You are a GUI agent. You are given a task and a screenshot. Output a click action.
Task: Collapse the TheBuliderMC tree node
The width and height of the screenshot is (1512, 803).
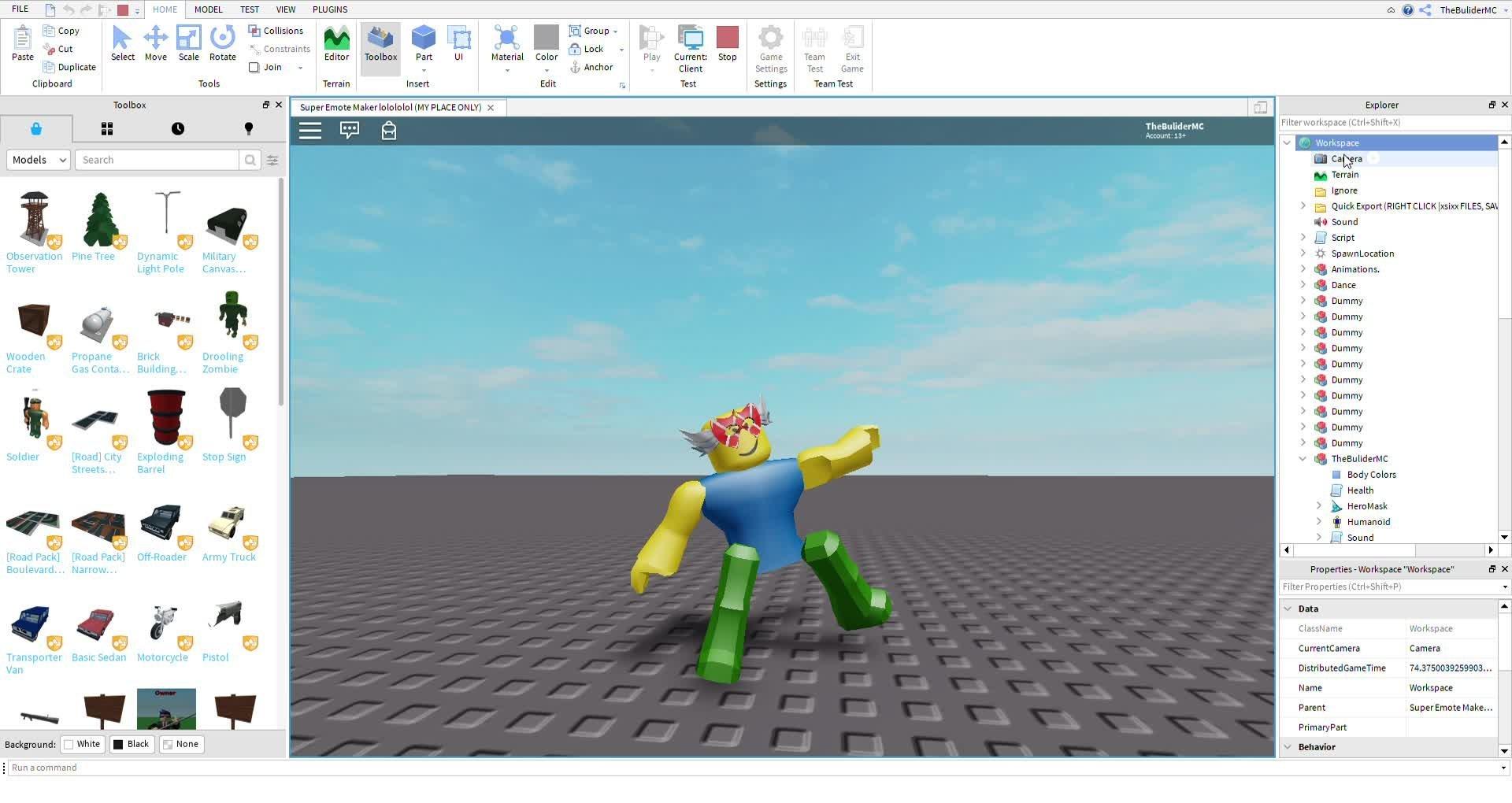pyautogui.click(x=1303, y=459)
